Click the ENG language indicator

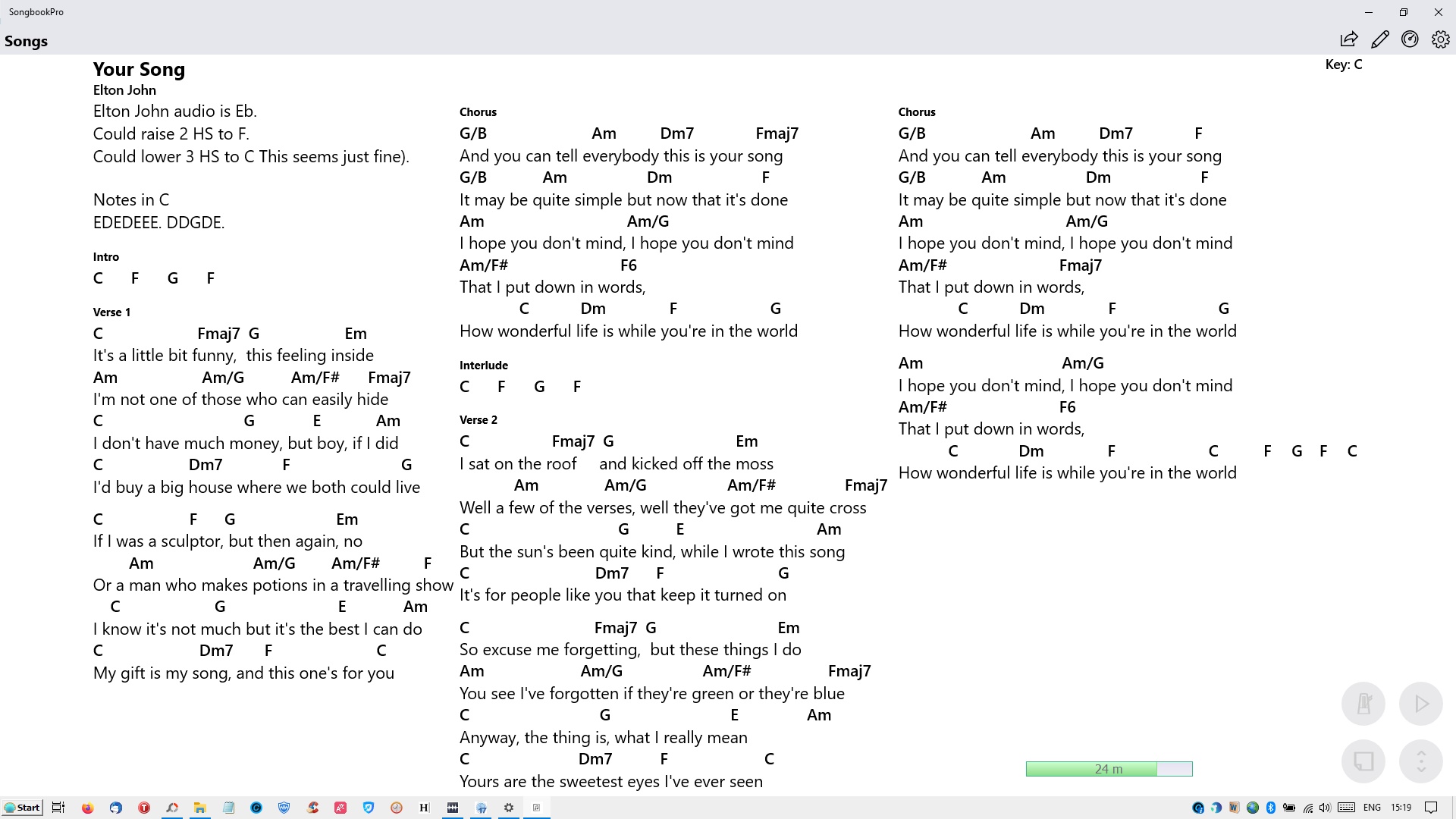point(1372,808)
